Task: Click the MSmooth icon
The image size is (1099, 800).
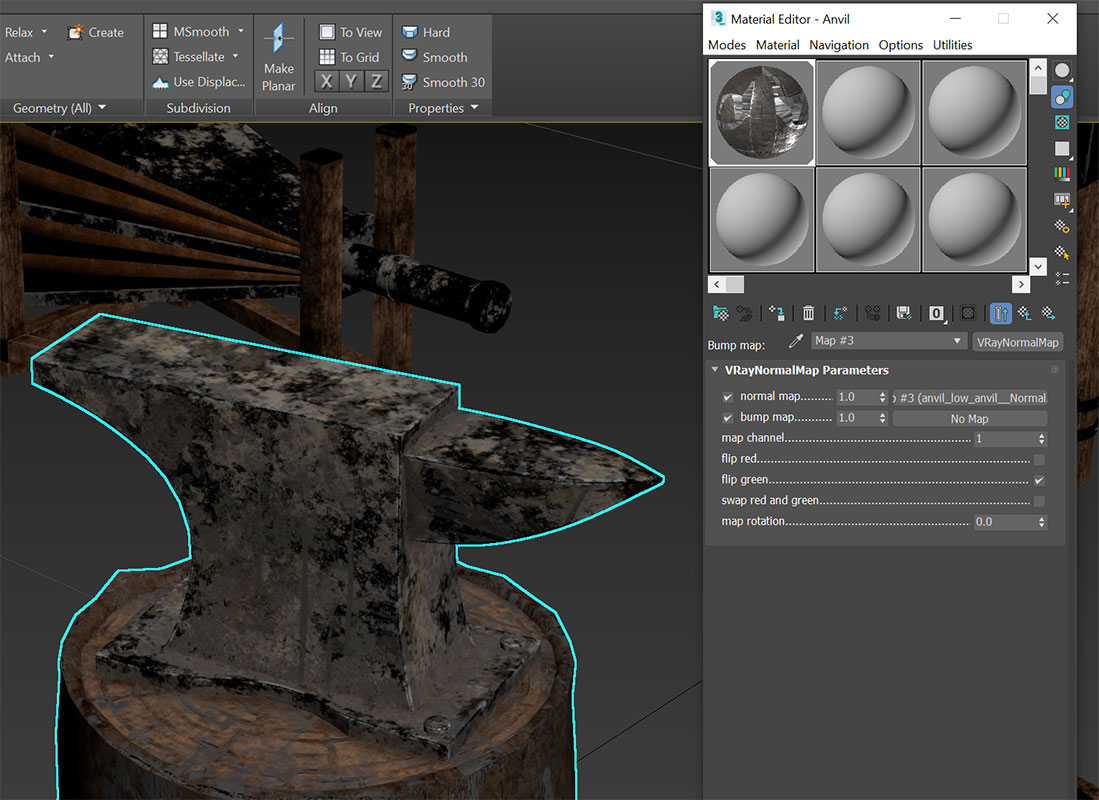Action: 160,31
